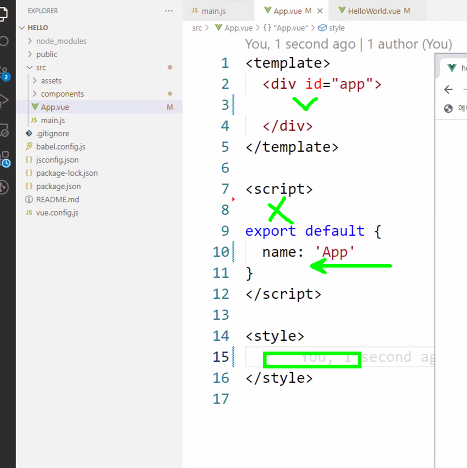Click the M modified badge on App.vue row
Image resolution: width=467 pixels, height=468 pixels.
tap(170, 107)
